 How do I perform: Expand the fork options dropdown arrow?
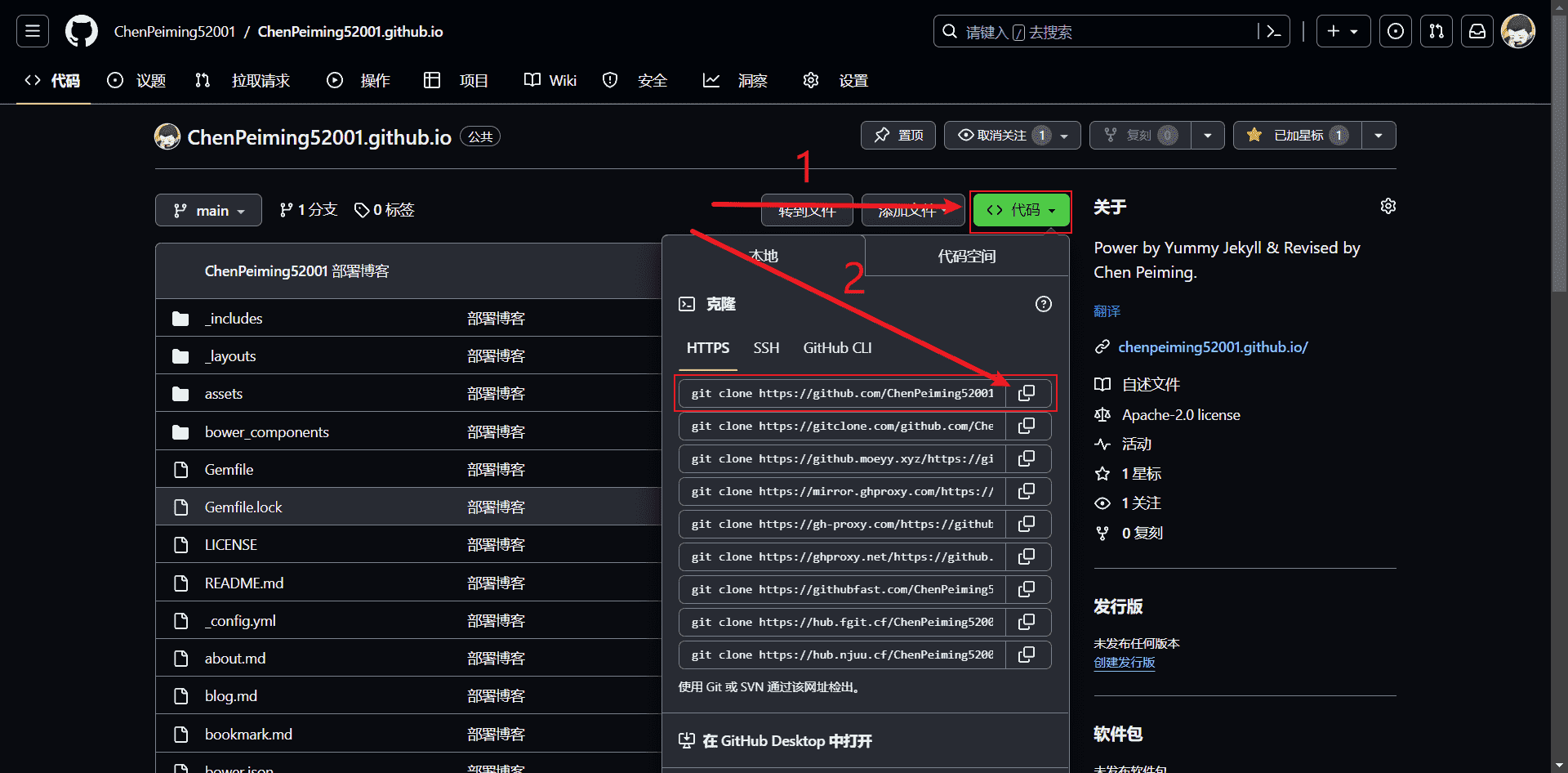click(x=1208, y=135)
